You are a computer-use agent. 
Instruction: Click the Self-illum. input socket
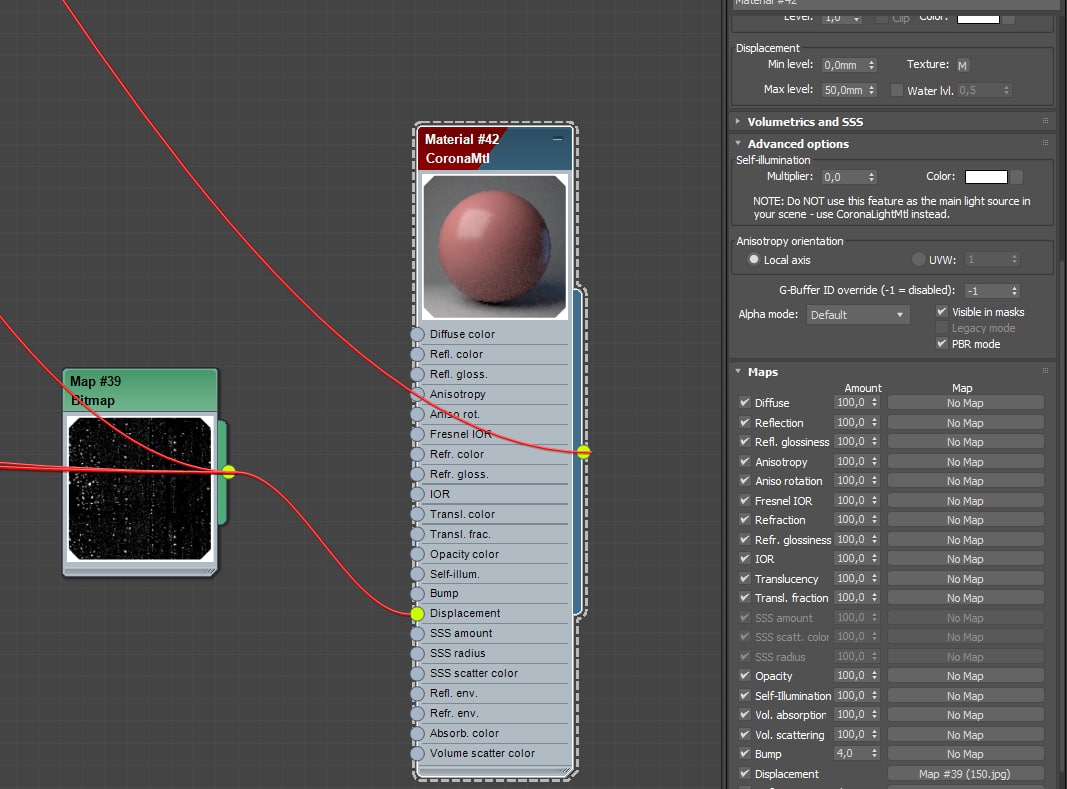417,574
